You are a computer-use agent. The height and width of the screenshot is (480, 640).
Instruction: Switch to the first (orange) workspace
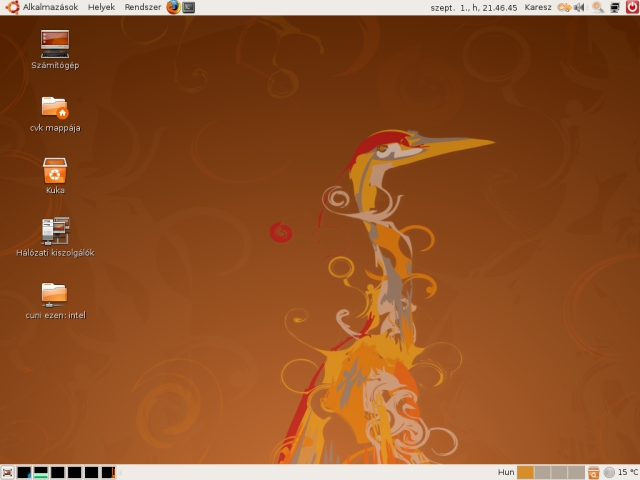coord(525,473)
